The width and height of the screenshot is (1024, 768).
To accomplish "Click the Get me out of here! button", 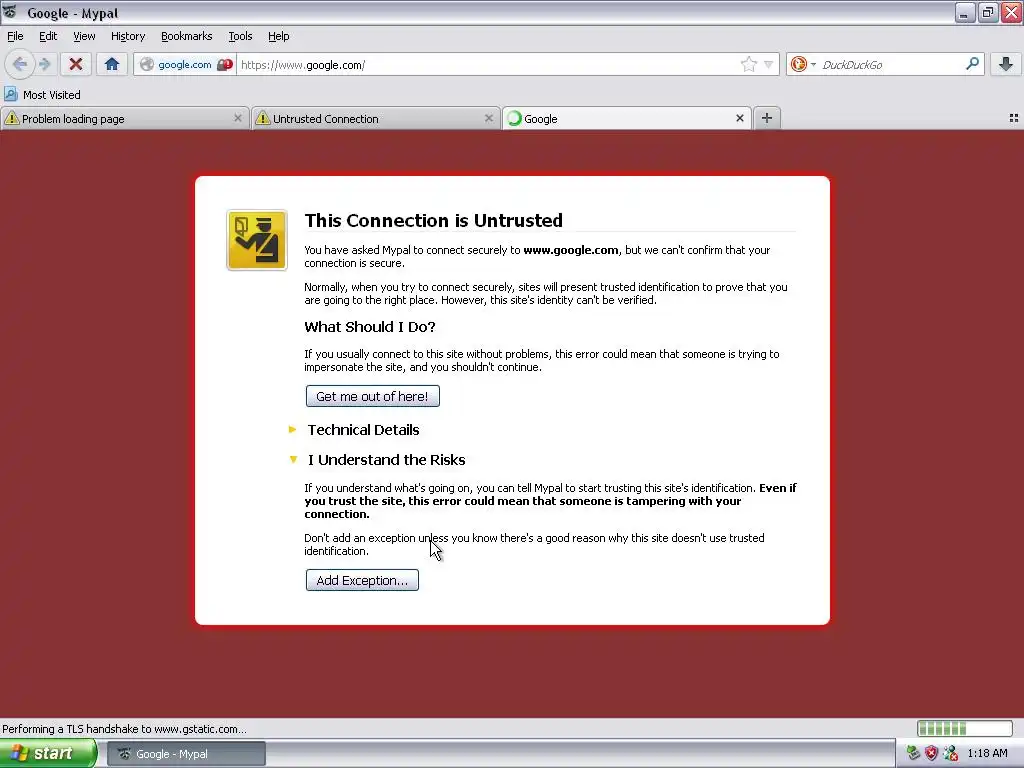I will click(x=372, y=396).
